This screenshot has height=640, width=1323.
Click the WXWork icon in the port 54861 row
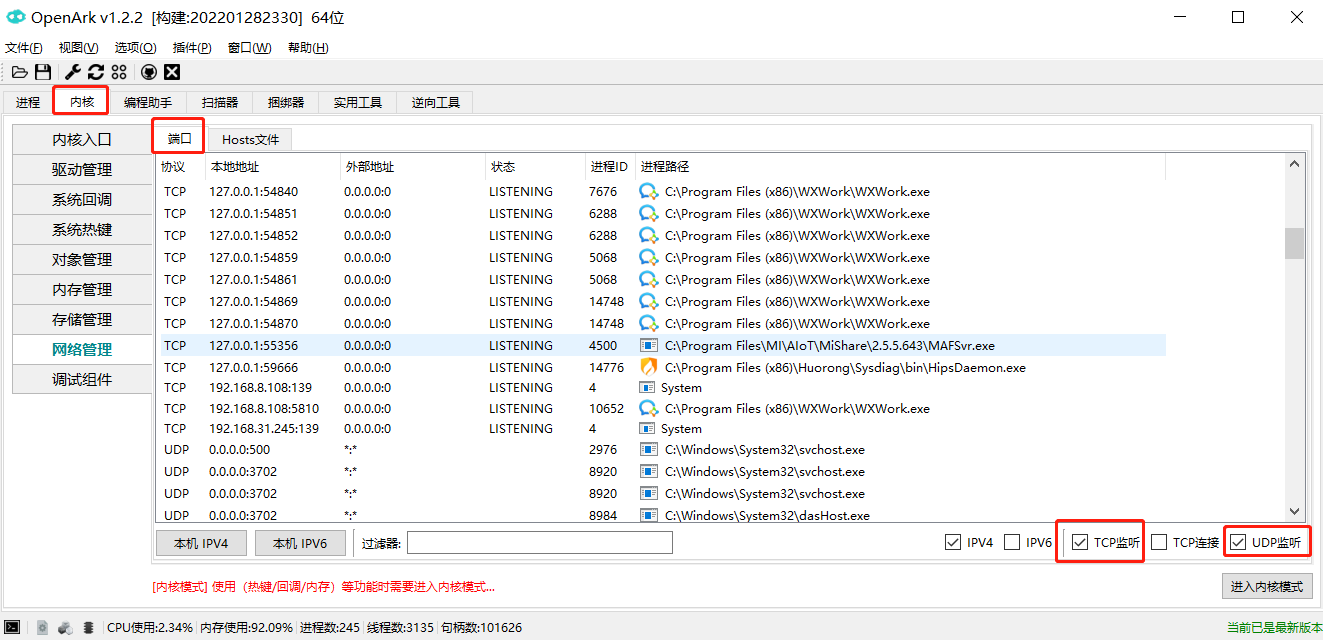point(649,279)
